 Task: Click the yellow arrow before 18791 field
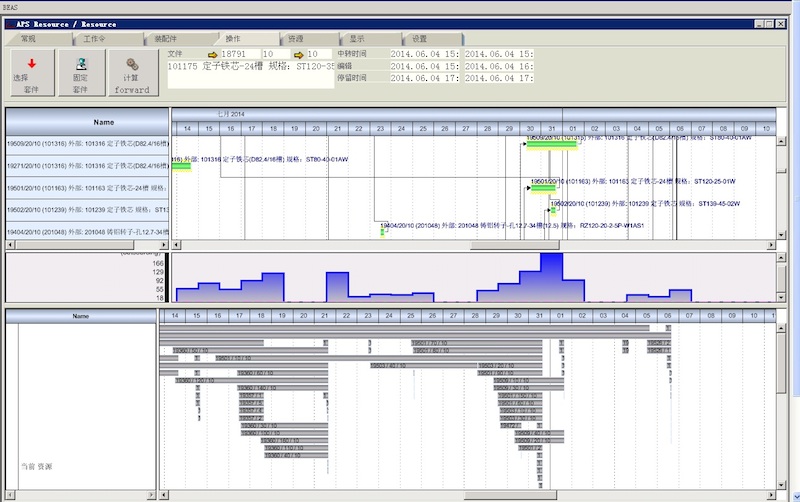(212, 53)
